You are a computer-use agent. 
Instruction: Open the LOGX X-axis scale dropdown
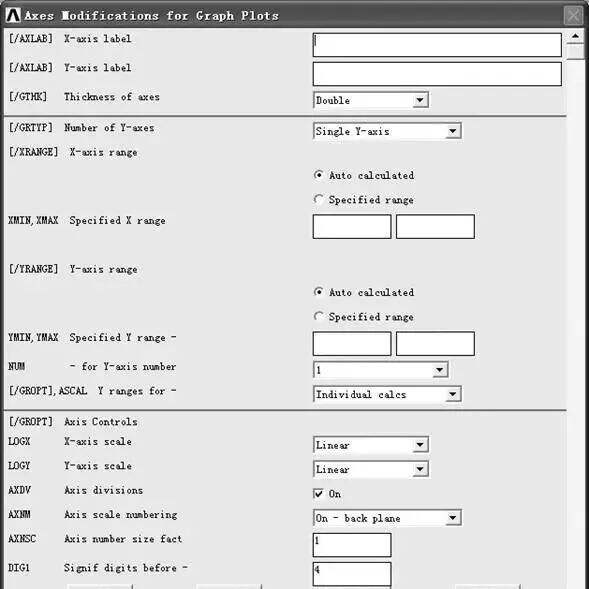point(371,445)
